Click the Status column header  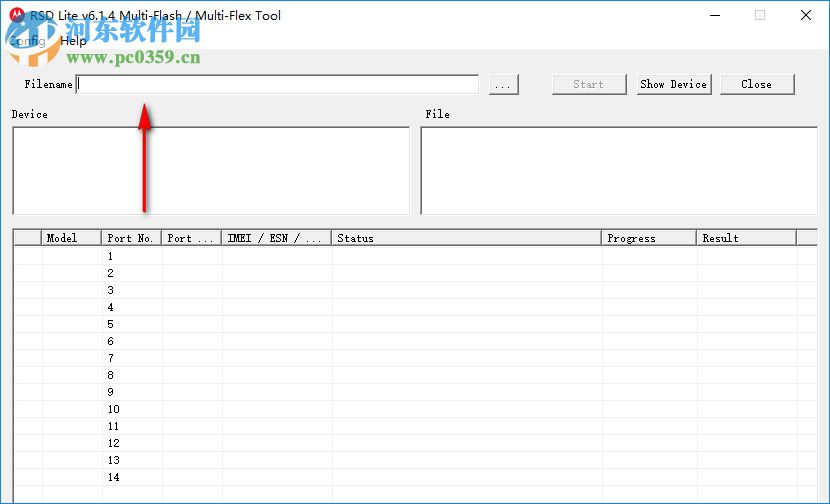466,238
